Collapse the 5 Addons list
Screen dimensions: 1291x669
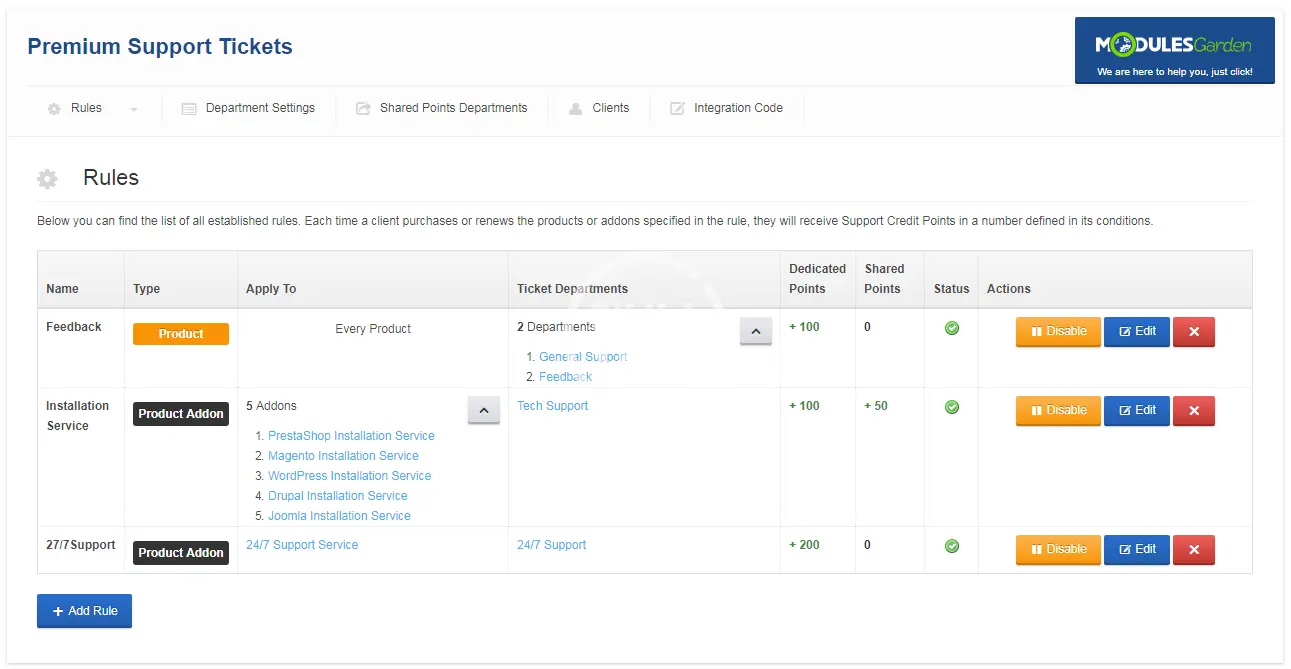pyautogui.click(x=483, y=410)
